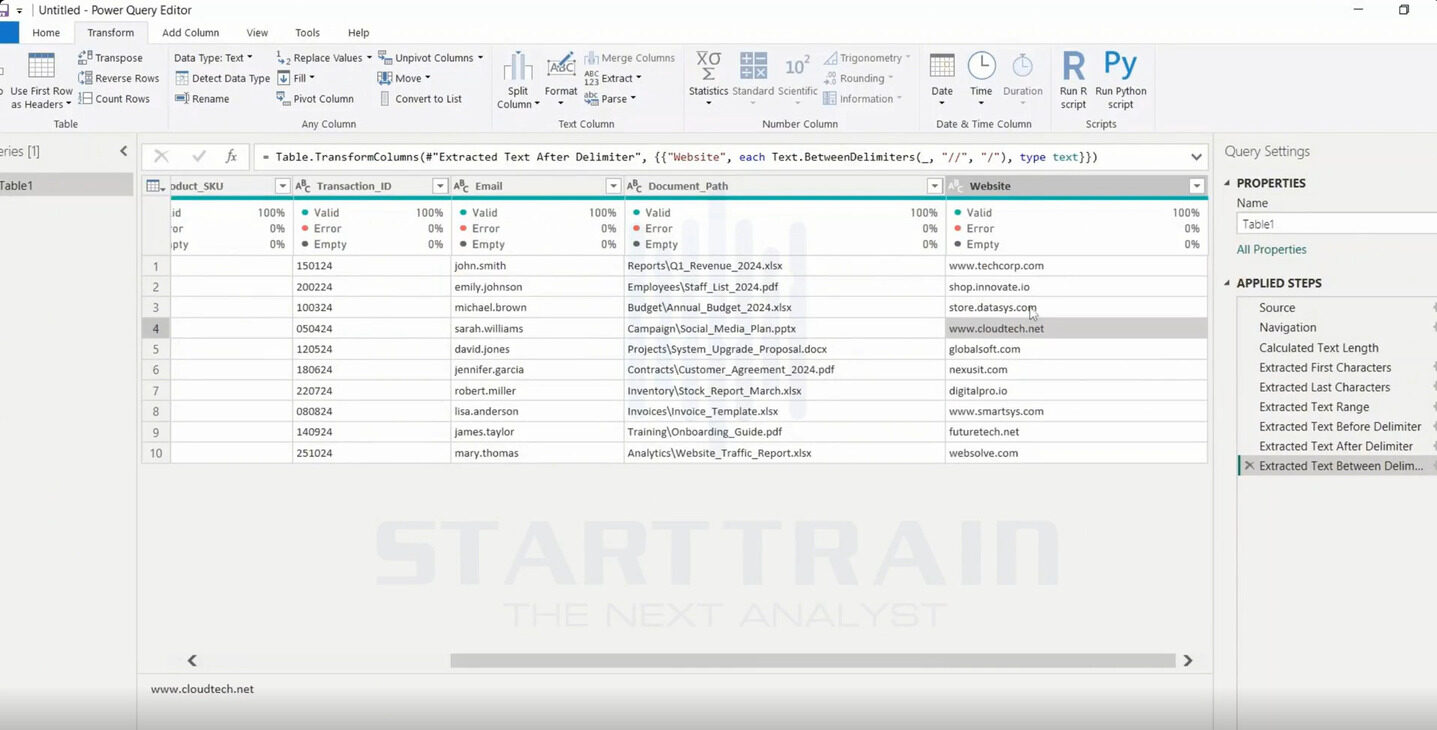Click the Reverse Rows button
Viewport: 1437px width, 730px height.
(118, 78)
